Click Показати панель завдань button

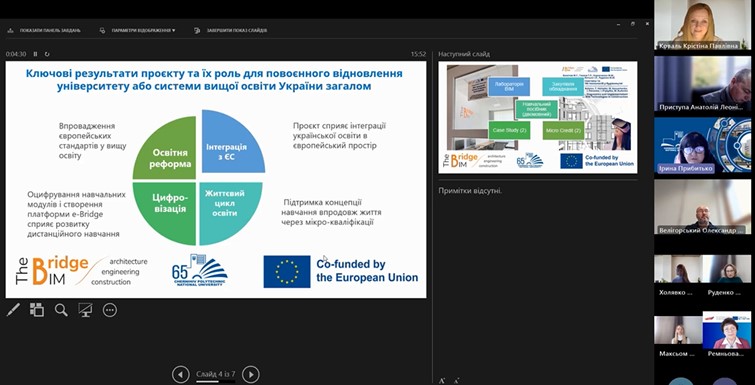point(44,30)
